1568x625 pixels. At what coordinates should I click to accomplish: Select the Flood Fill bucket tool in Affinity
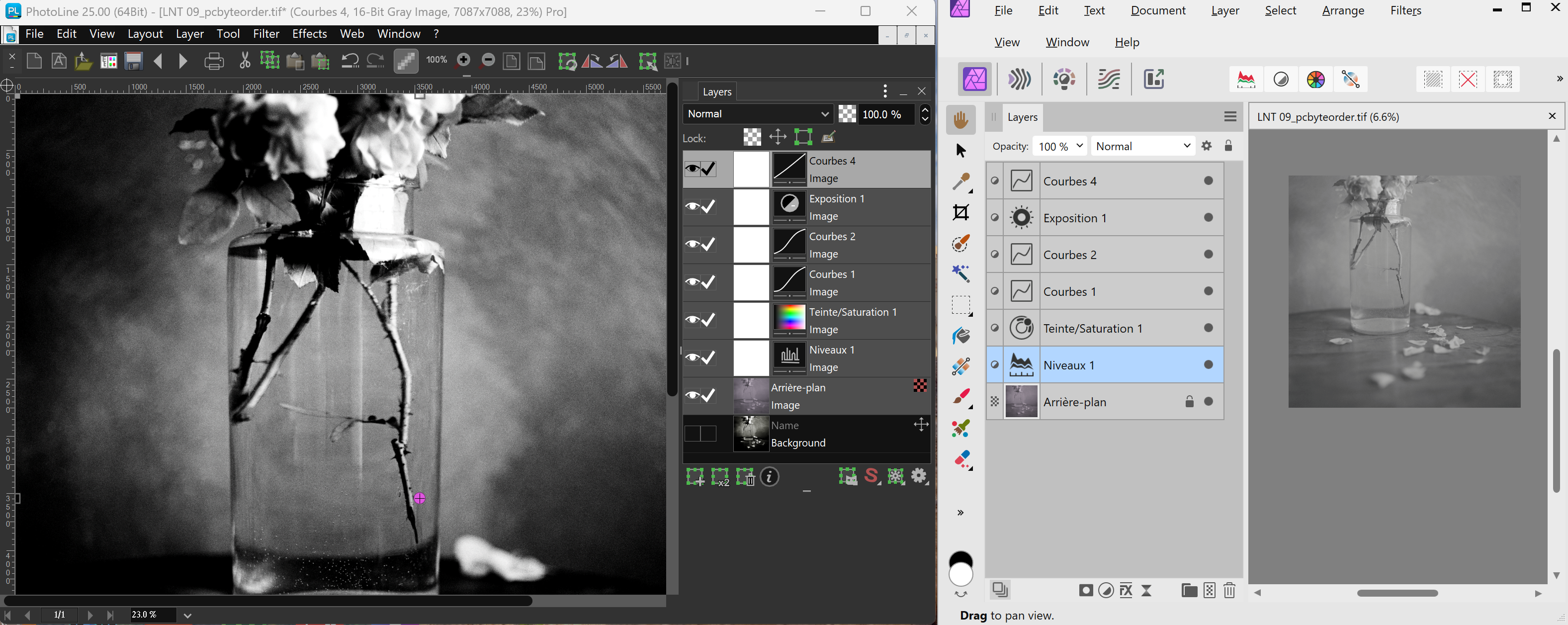(961, 336)
